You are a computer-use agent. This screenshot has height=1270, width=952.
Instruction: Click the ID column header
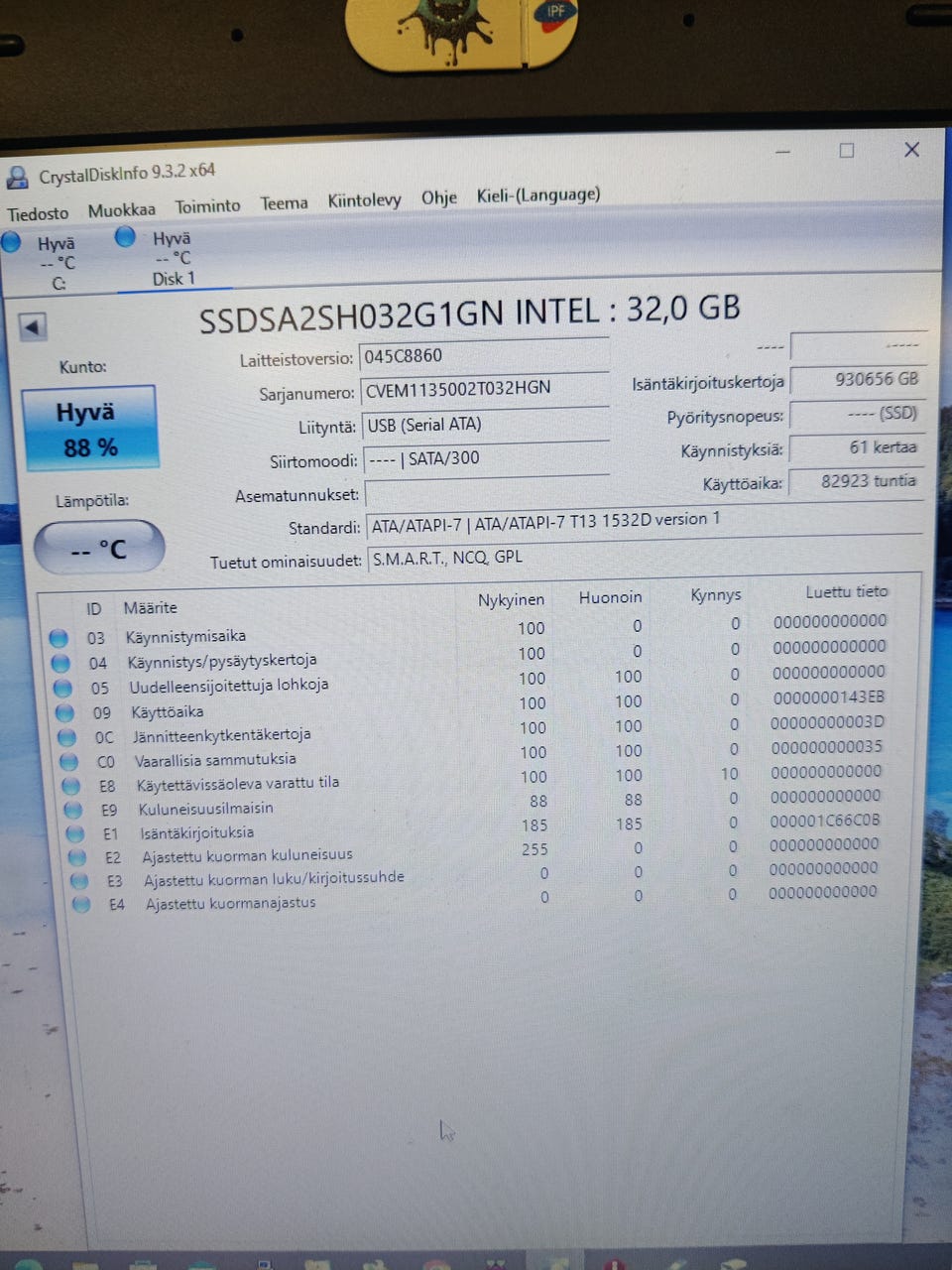click(x=93, y=609)
